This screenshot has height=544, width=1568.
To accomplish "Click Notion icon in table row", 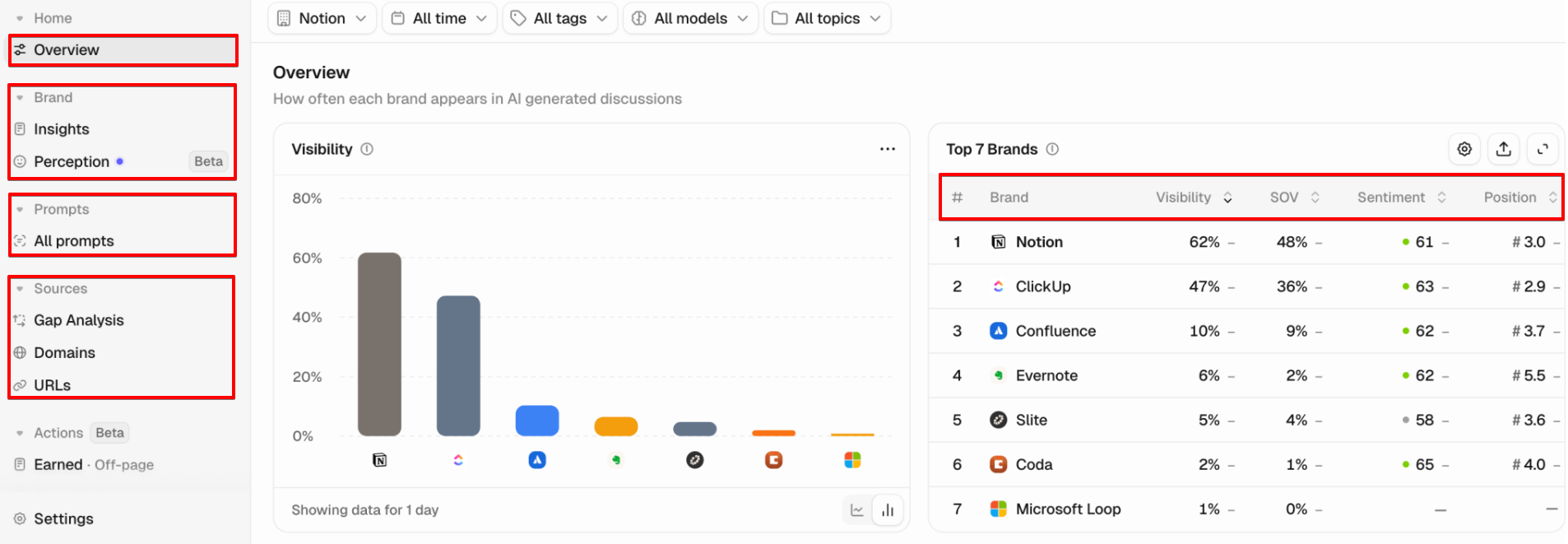I will [998, 242].
